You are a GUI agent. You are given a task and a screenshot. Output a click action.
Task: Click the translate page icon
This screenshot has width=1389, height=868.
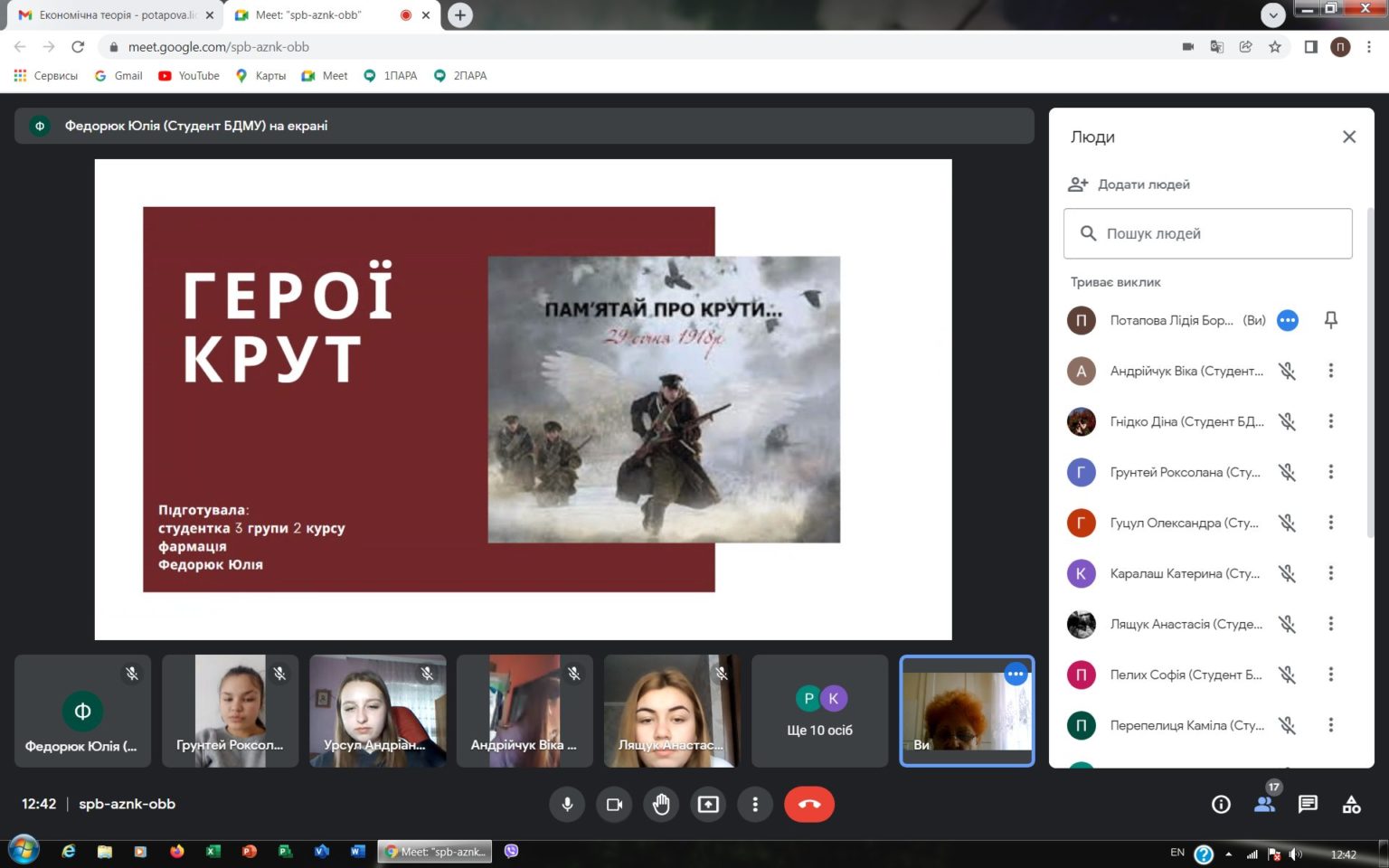1217,47
